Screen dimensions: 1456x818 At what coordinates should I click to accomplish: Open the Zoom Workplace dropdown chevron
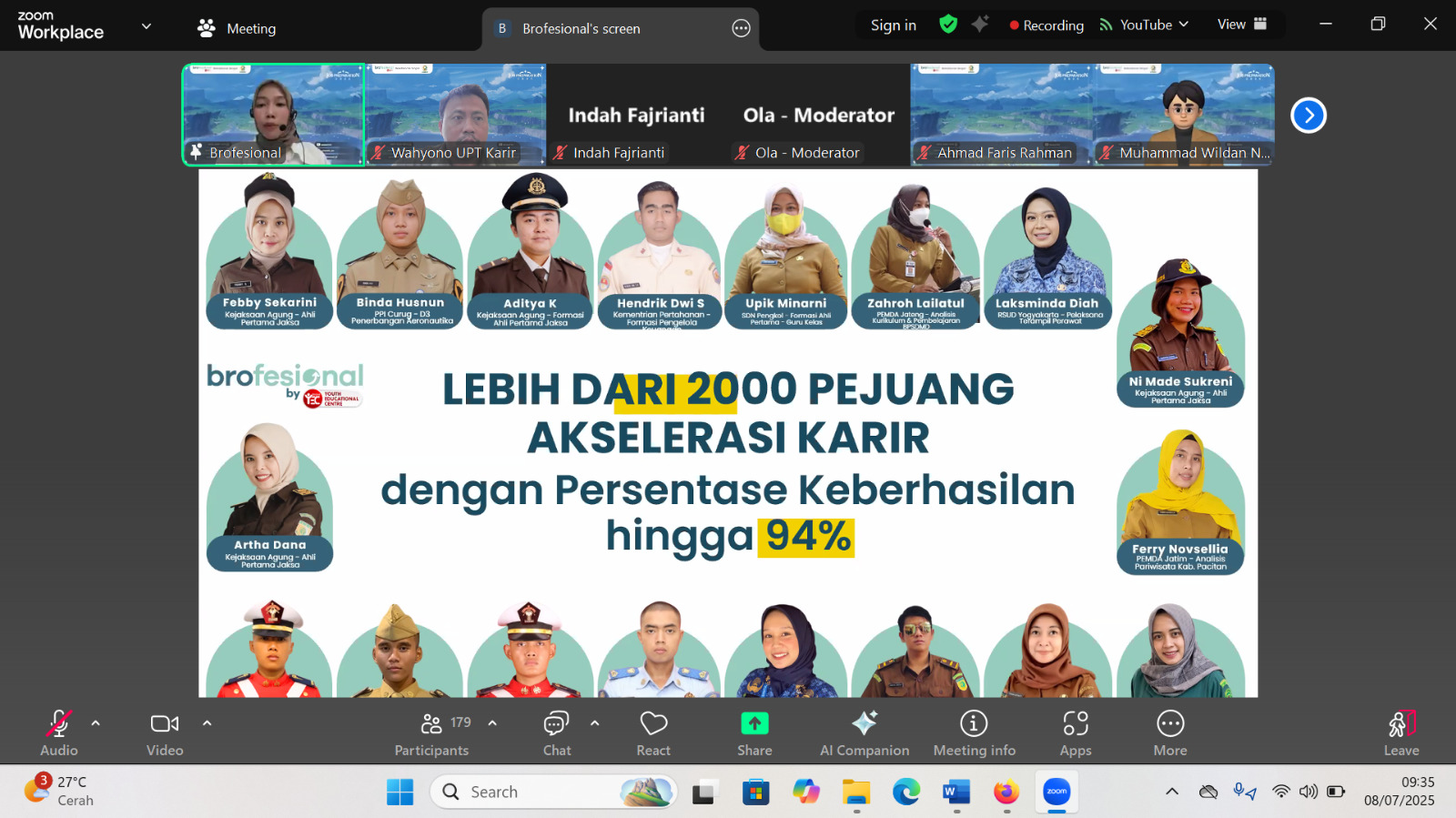click(x=147, y=26)
